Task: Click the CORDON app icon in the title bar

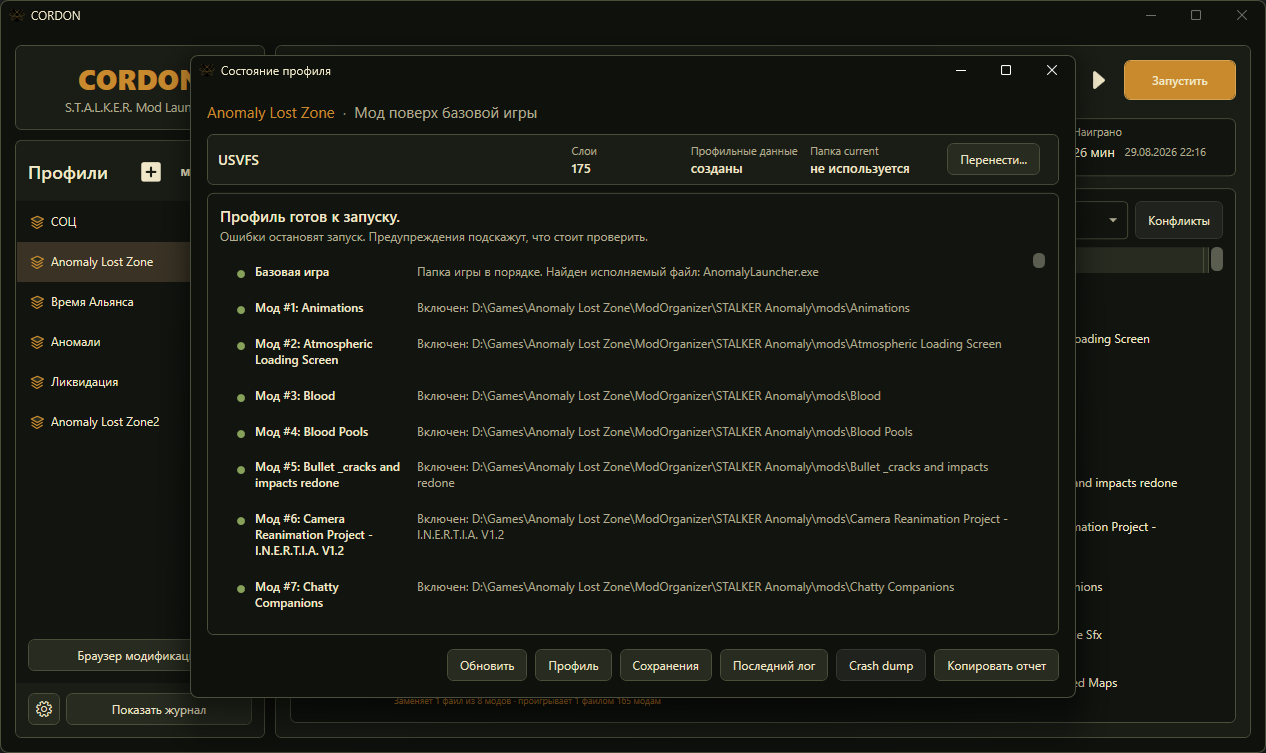Action: coord(16,15)
